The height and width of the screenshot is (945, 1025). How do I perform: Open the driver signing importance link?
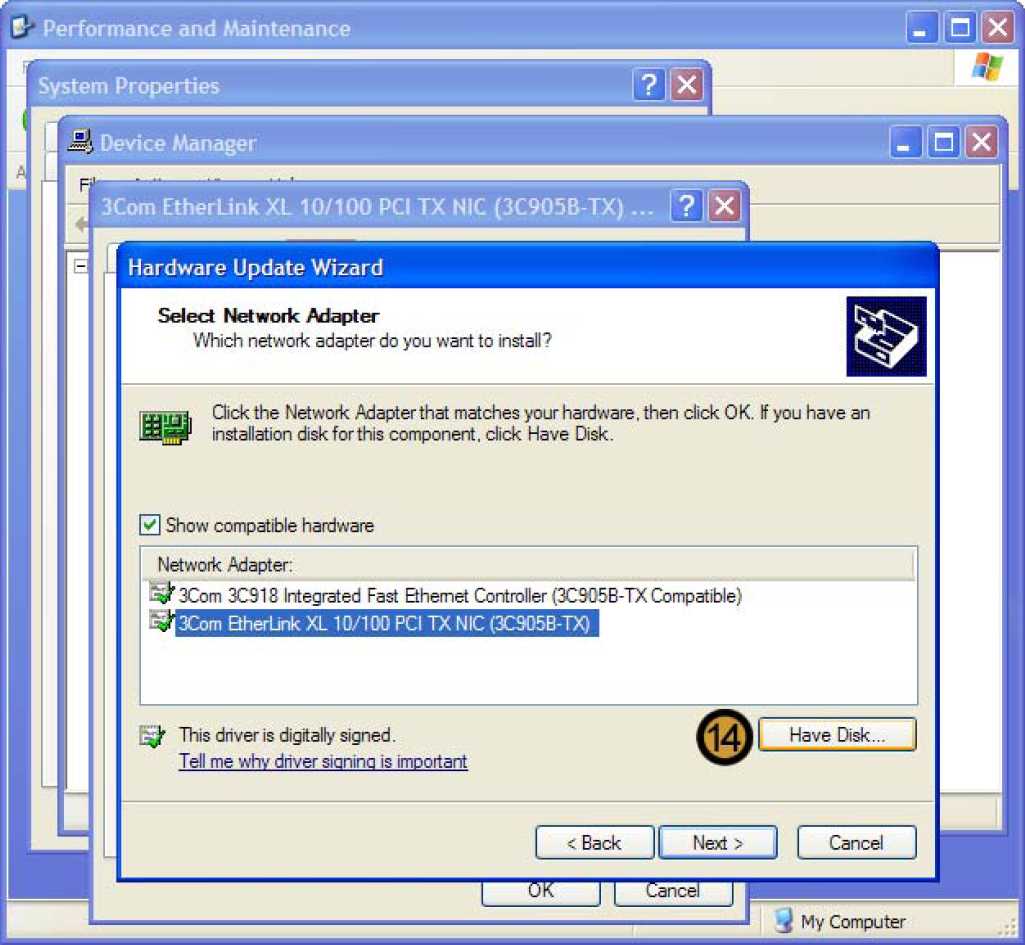(323, 761)
